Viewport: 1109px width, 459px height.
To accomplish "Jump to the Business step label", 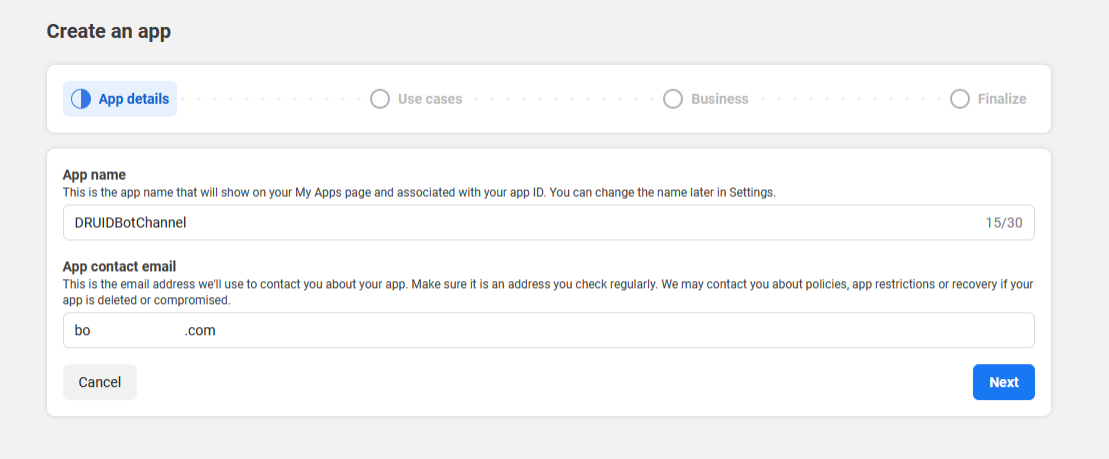I will coord(719,99).
